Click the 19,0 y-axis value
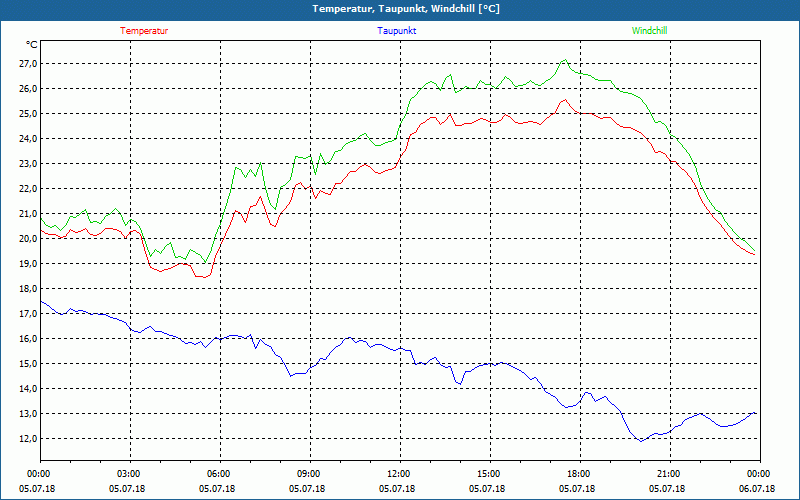The height and width of the screenshot is (500, 800). click(28, 264)
